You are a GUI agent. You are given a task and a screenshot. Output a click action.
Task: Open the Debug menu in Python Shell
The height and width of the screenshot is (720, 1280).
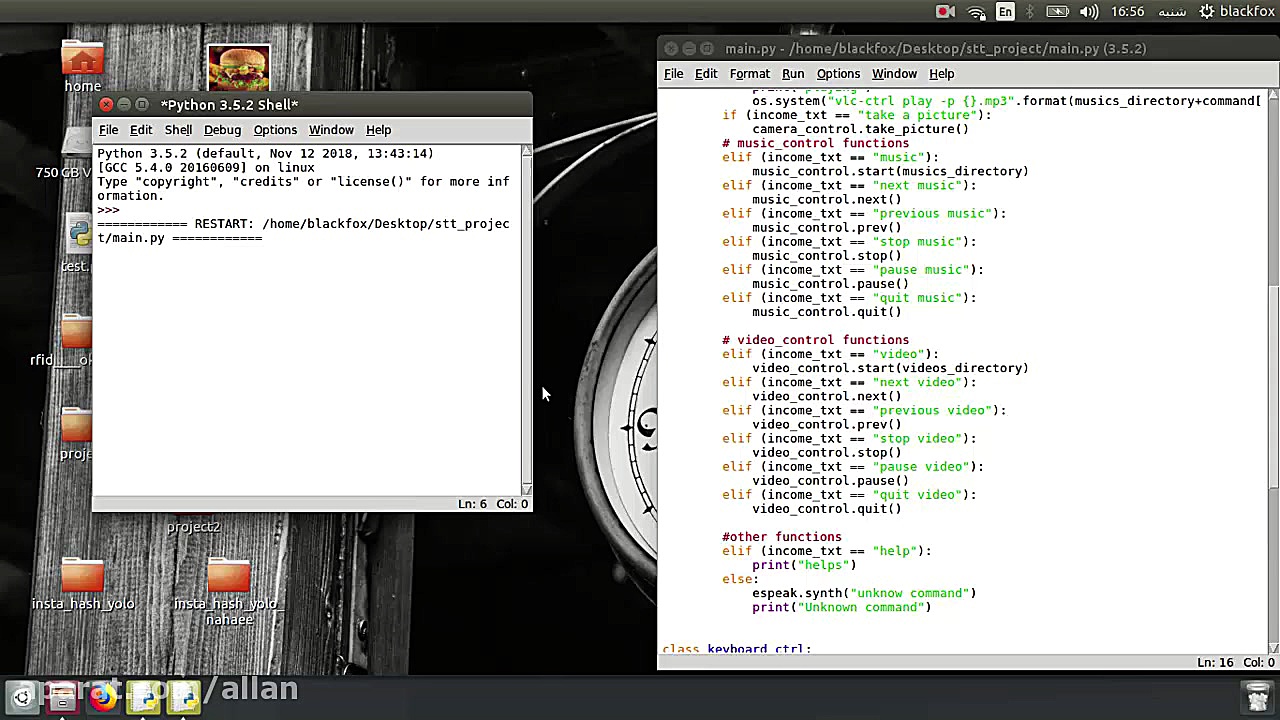[x=222, y=130]
